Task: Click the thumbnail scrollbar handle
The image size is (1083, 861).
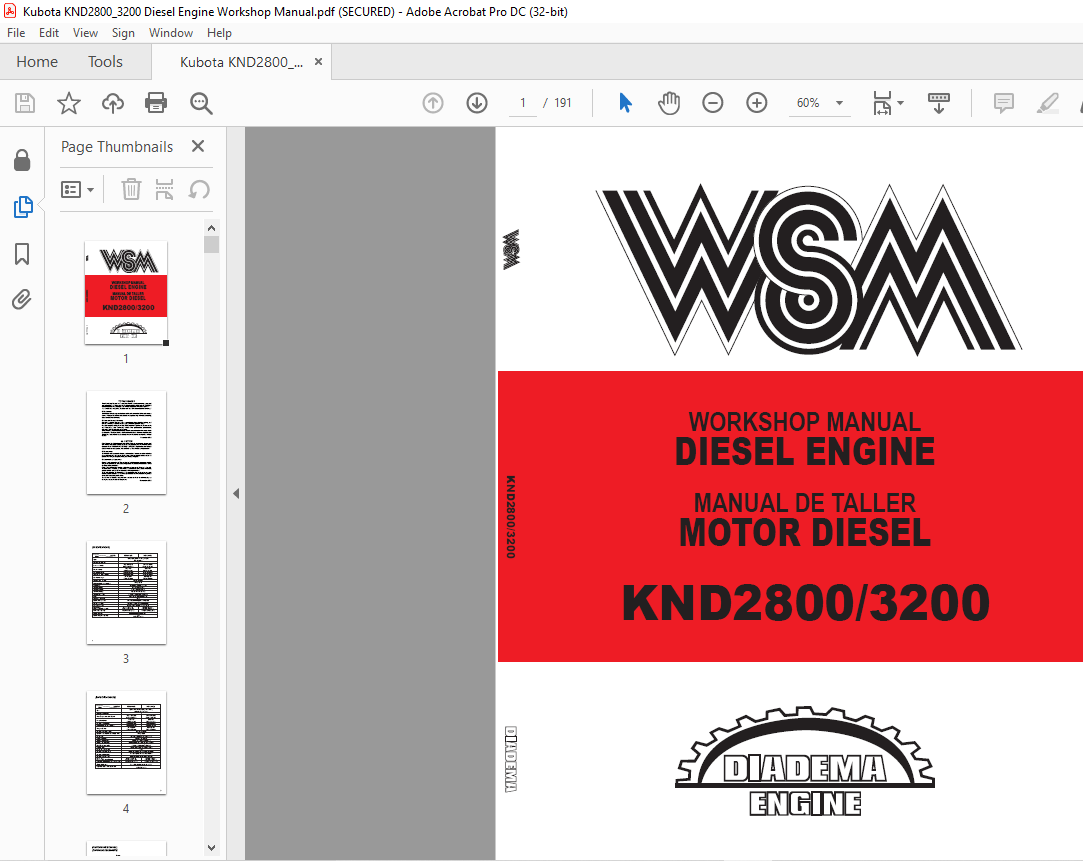Action: coord(211,244)
